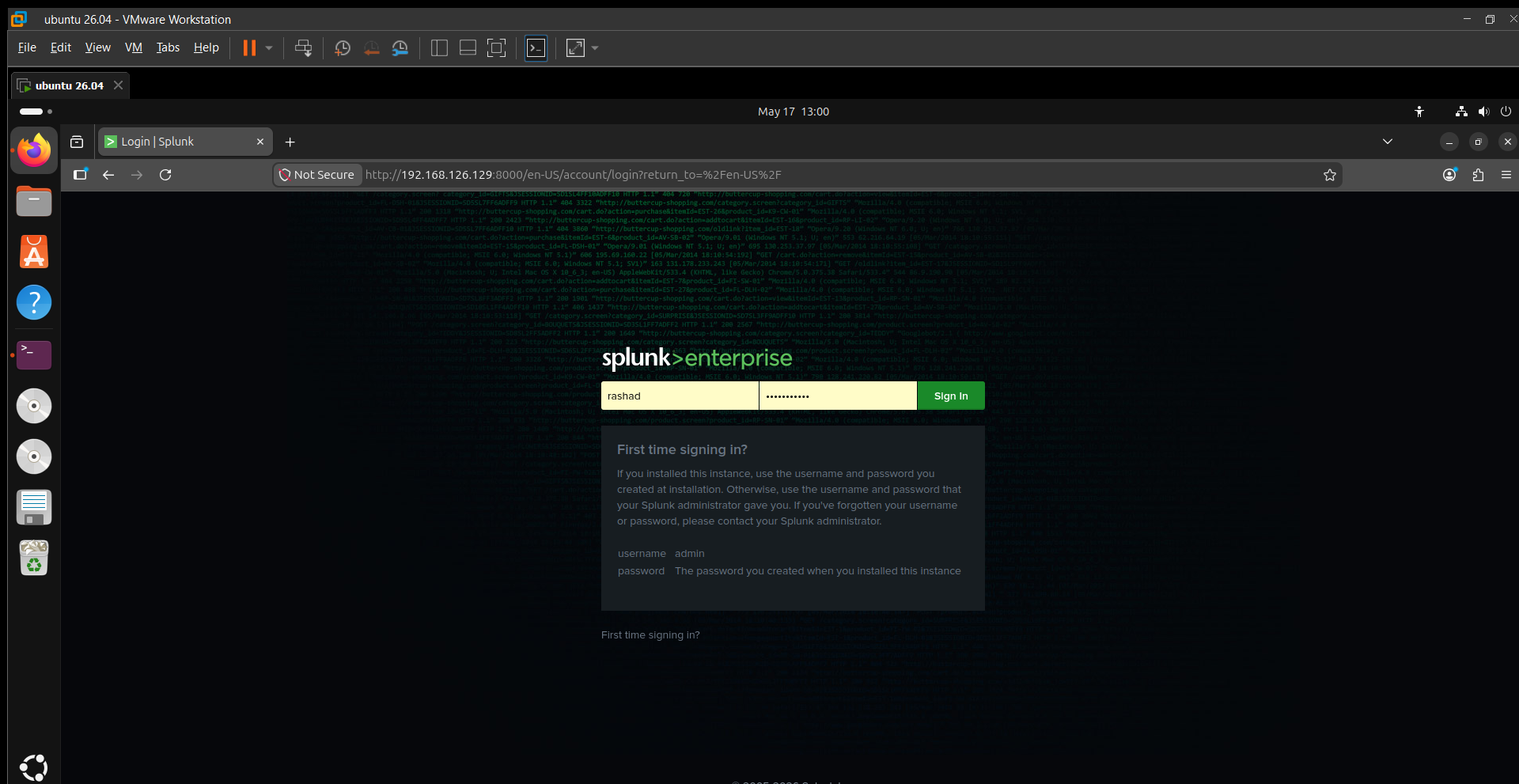Image resolution: width=1519 pixels, height=784 pixels.
Task: Click the stretch guest display icon
Action: (x=576, y=48)
